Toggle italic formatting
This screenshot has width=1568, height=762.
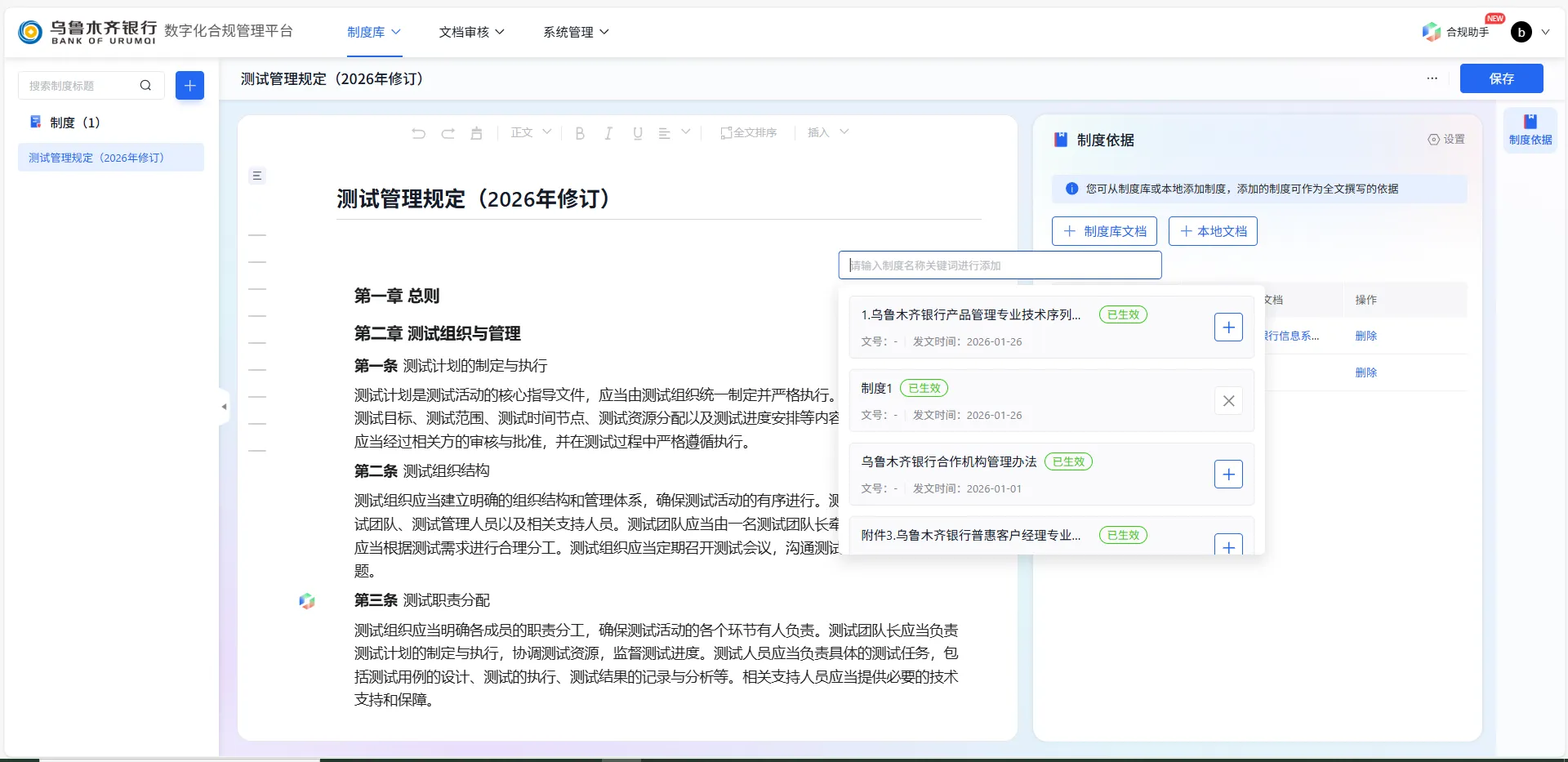pyautogui.click(x=608, y=133)
